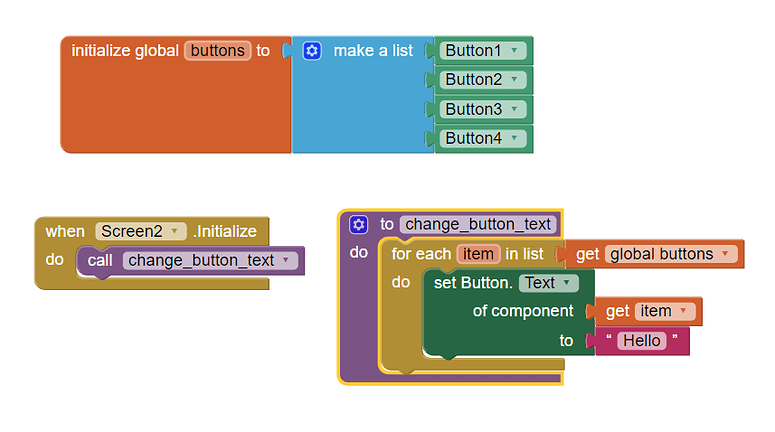Click the buttons name field in initialize global block
The width and height of the screenshot is (775, 432).
pos(217,50)
